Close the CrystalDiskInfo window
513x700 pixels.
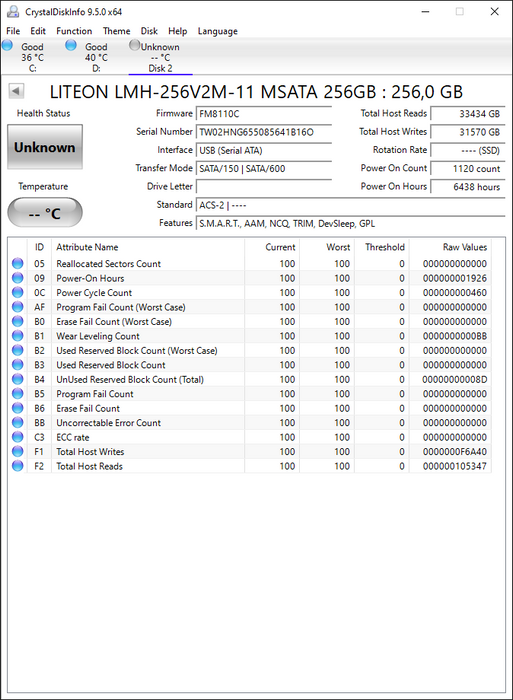pyautogui.click(x=494, y=12)
